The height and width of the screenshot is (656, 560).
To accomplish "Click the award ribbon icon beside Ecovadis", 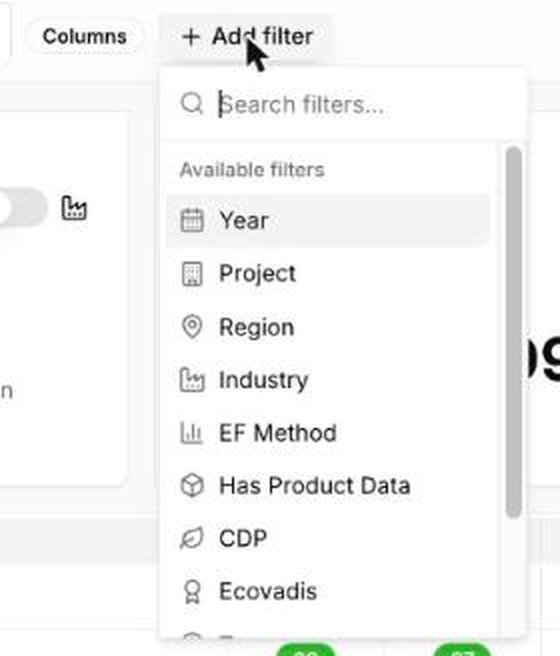I will point(192,592).
